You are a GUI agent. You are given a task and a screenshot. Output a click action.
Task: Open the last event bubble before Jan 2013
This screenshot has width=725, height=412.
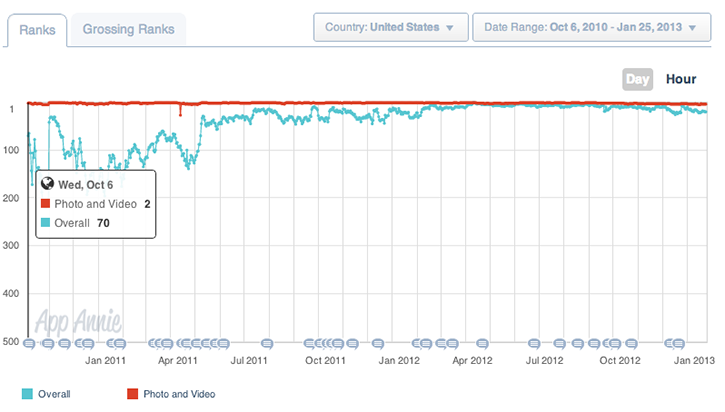coord(678,344)
